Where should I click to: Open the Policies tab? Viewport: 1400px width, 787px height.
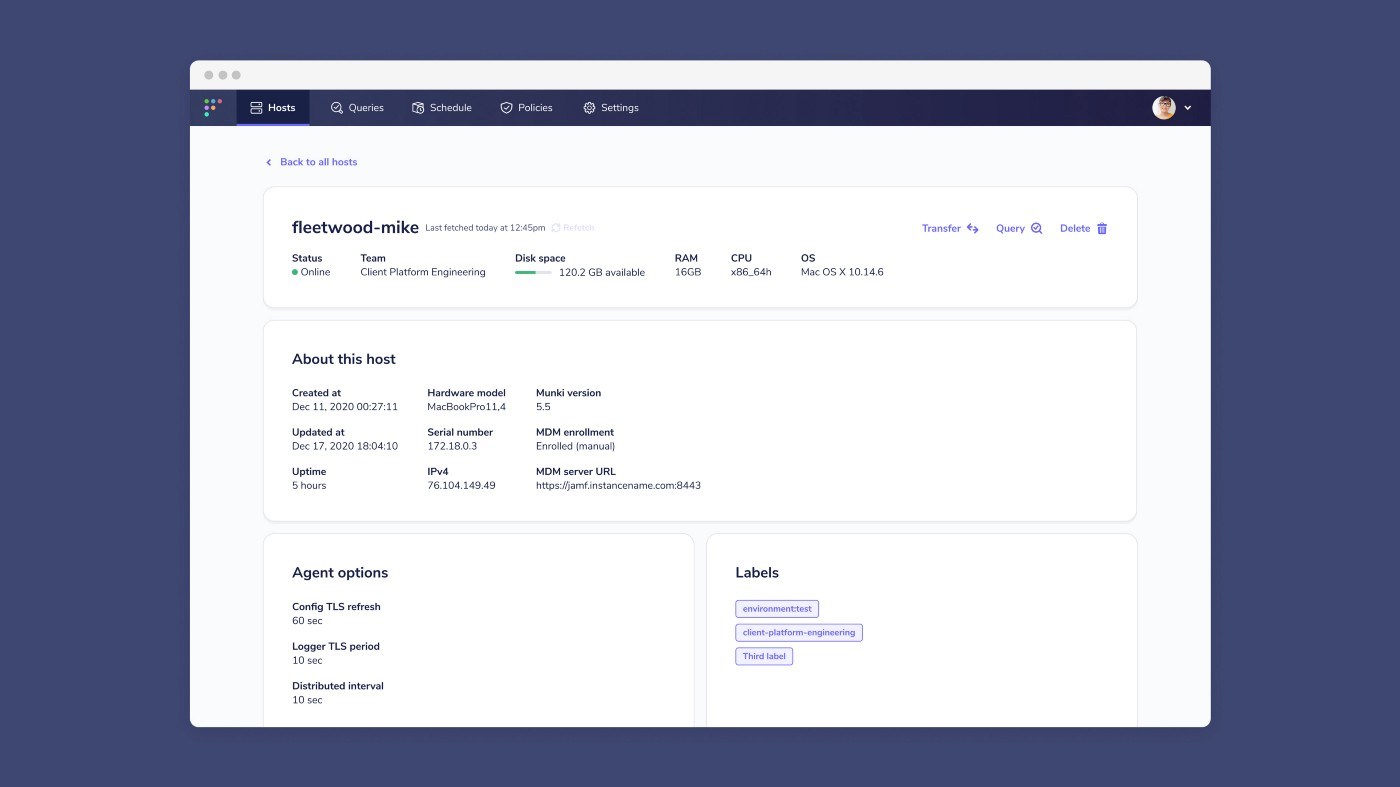(x=527, y=107)
